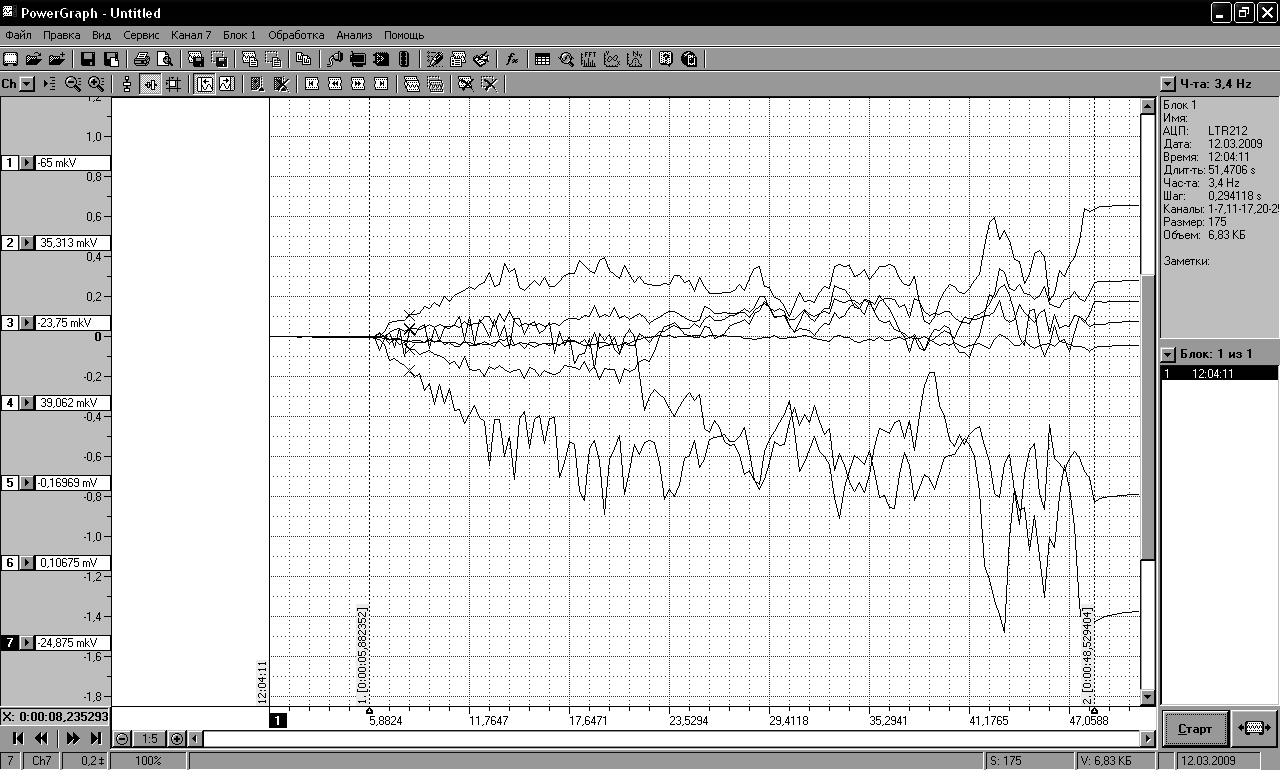
Task: Open the Ch dropdown arrow
Action: coord(27,84)
